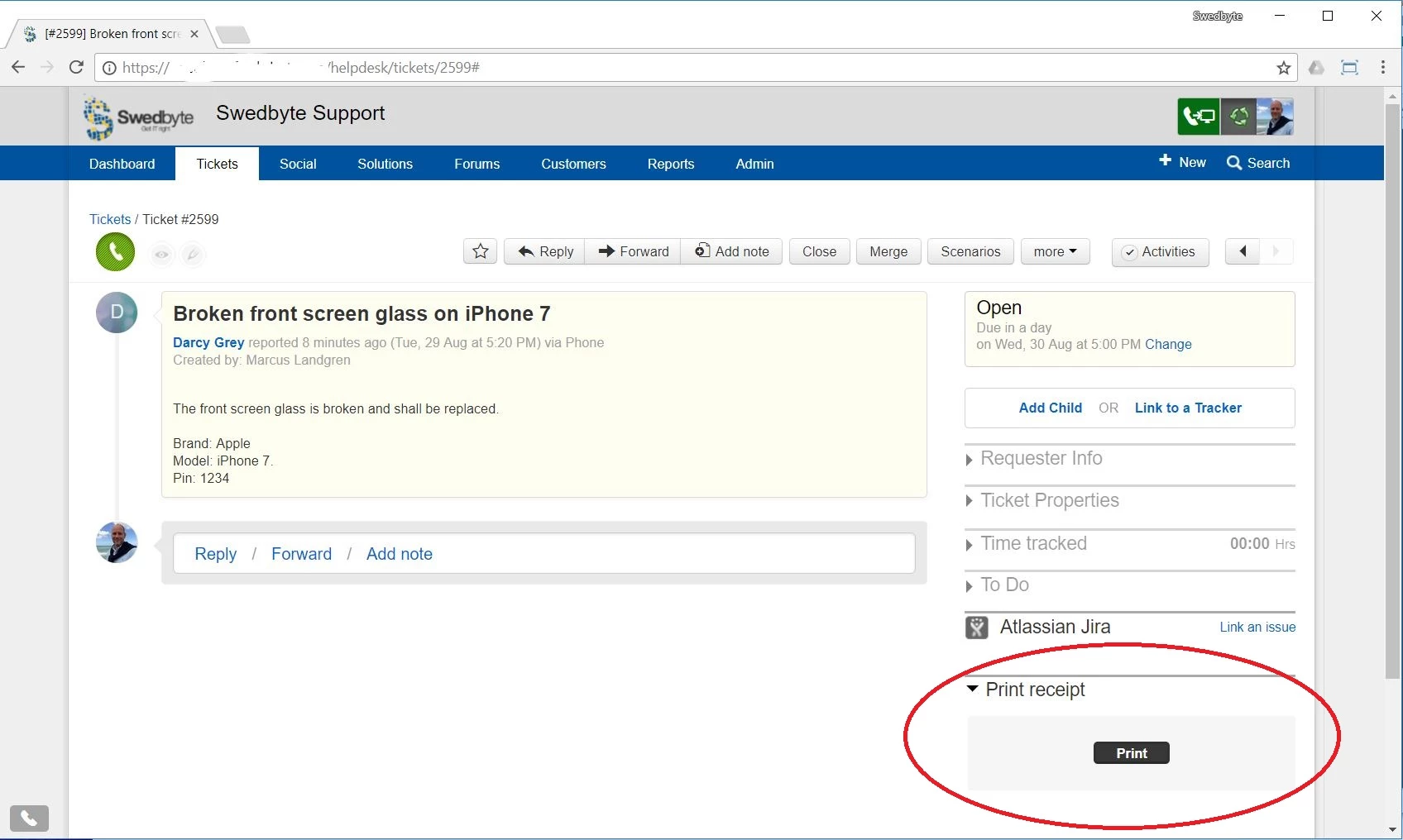Click Darcy Grey's avatar letter D
This screenshot has height=840, width=1403.
117,313
